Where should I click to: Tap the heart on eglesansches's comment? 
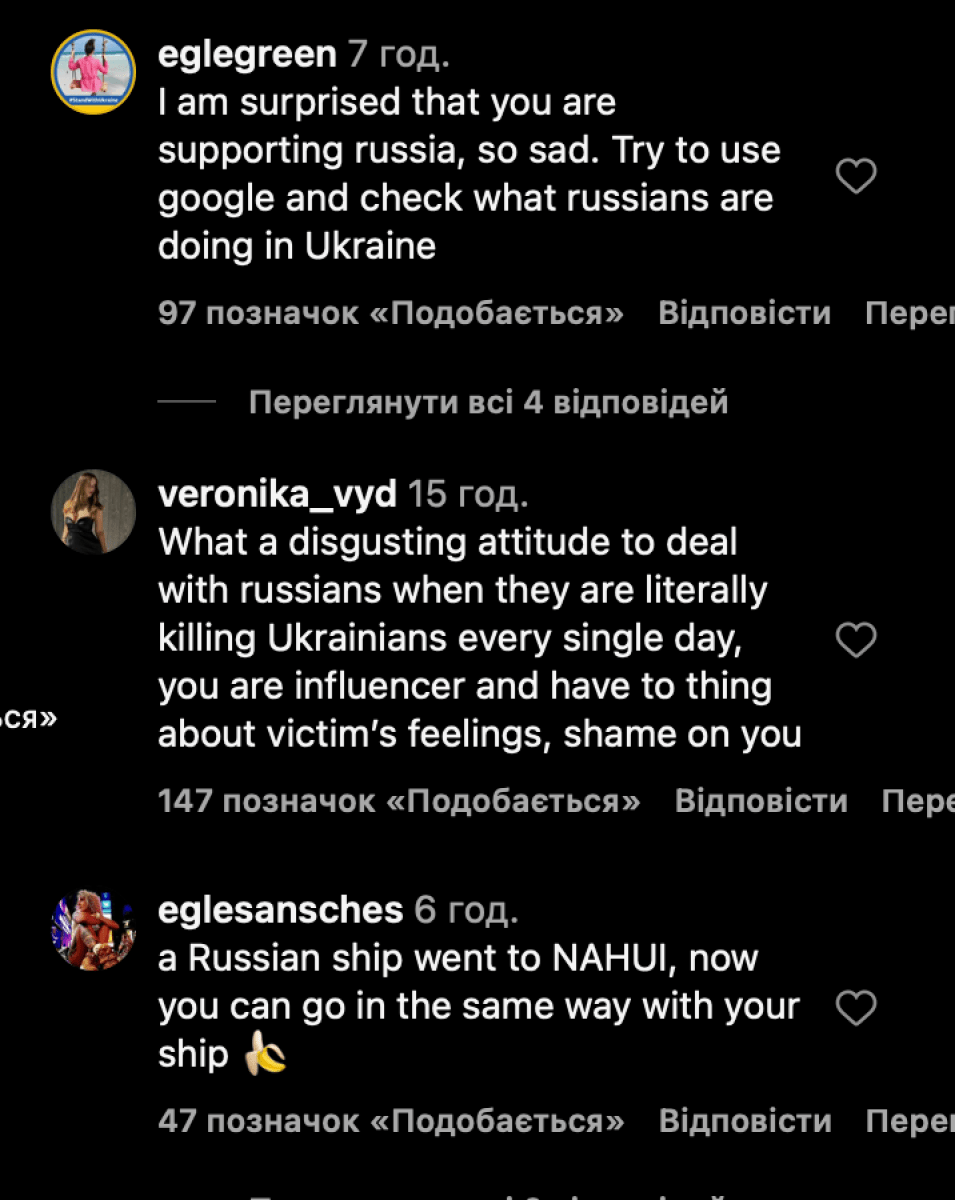855,1008
